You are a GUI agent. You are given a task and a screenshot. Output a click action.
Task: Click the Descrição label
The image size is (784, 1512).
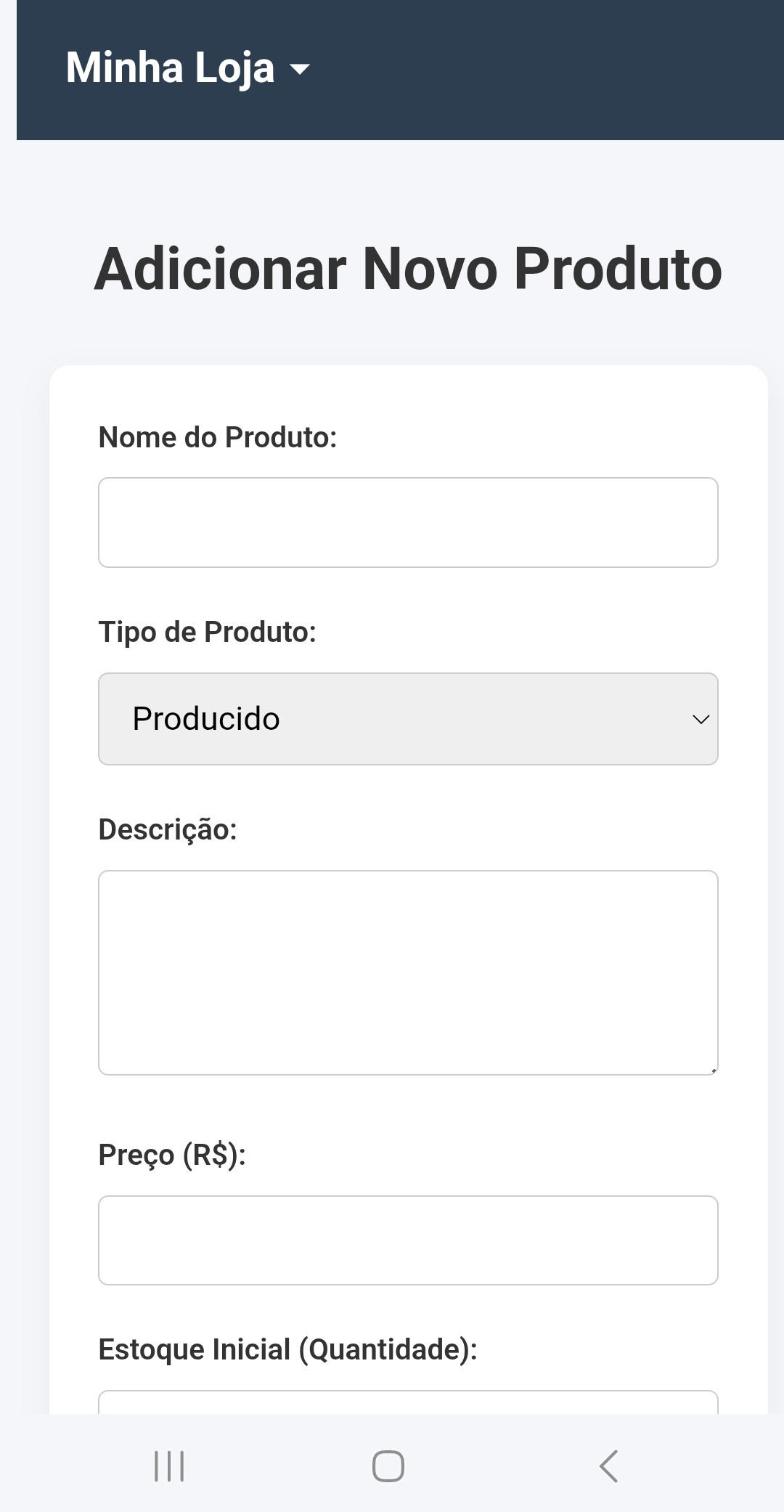tap(168, 829)
